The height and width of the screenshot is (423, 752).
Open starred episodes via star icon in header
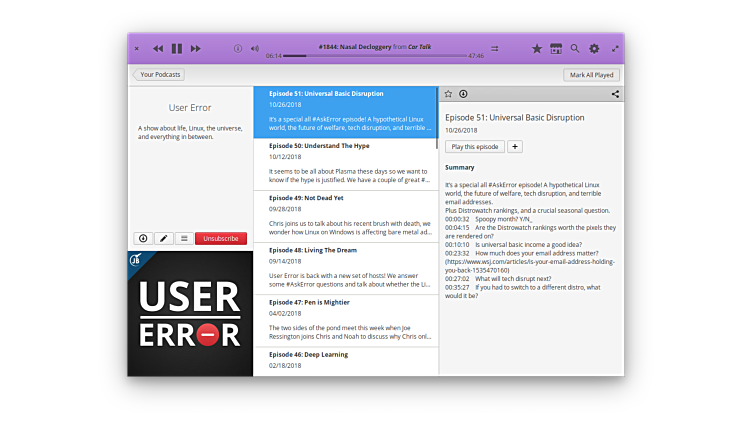point(537,48)
